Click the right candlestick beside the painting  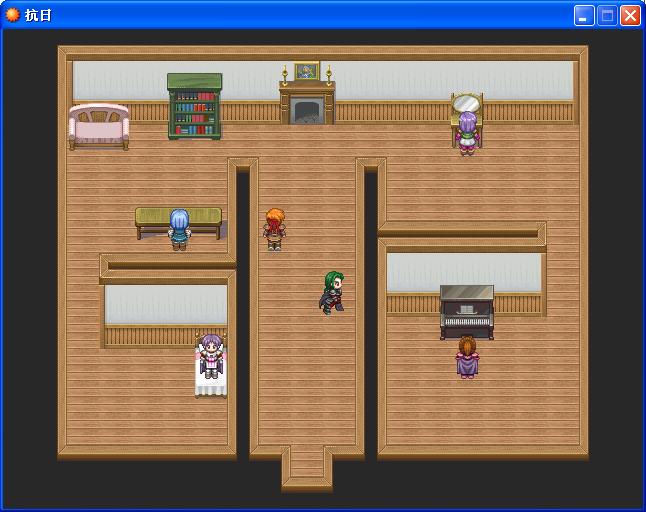click(329, 75)
